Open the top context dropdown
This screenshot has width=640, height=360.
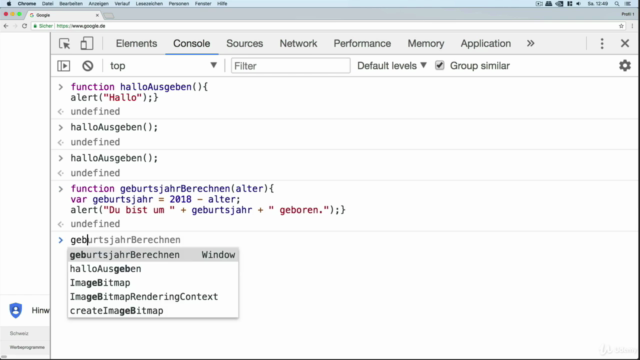[163, 66]
